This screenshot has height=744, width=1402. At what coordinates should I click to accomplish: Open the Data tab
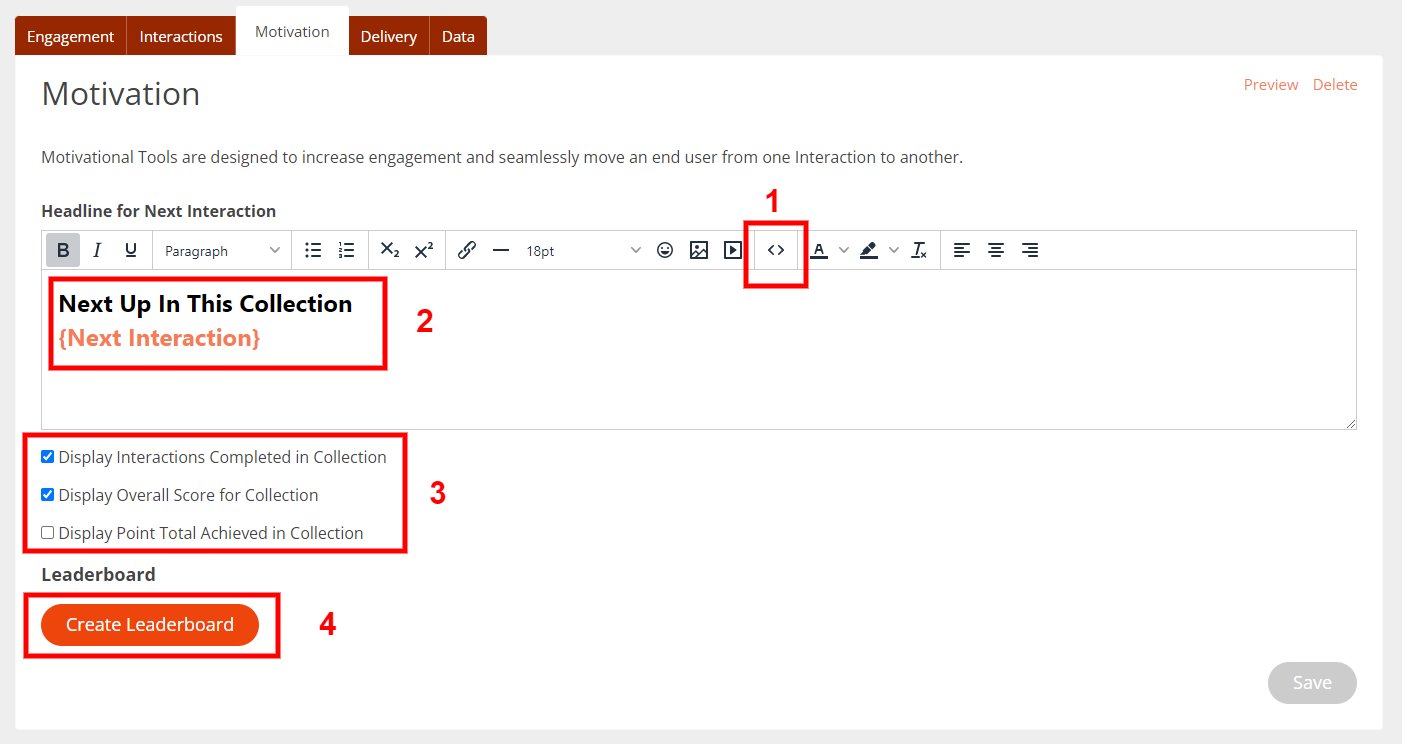(458, 36)
